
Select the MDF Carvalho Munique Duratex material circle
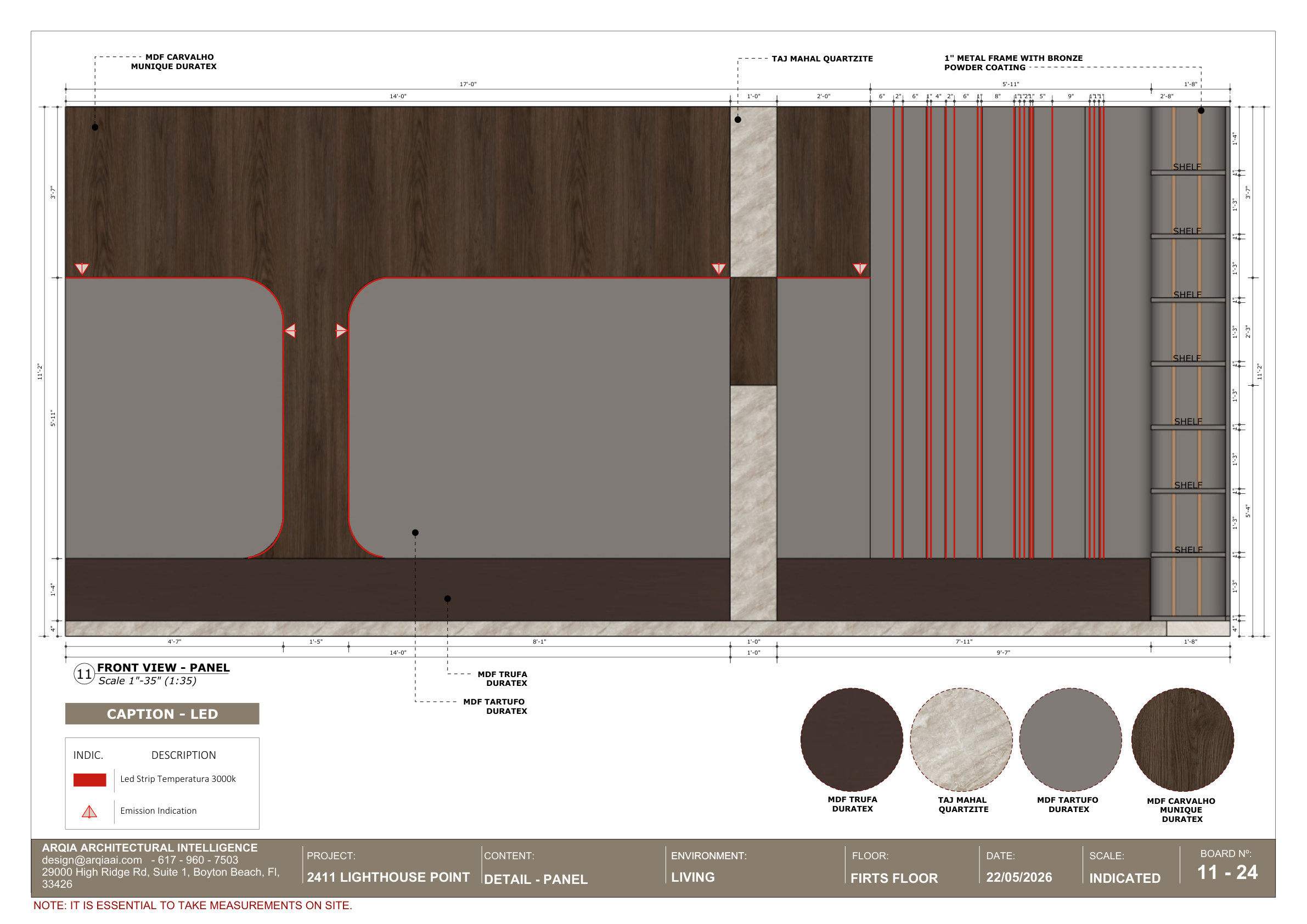coord(1183,740)
